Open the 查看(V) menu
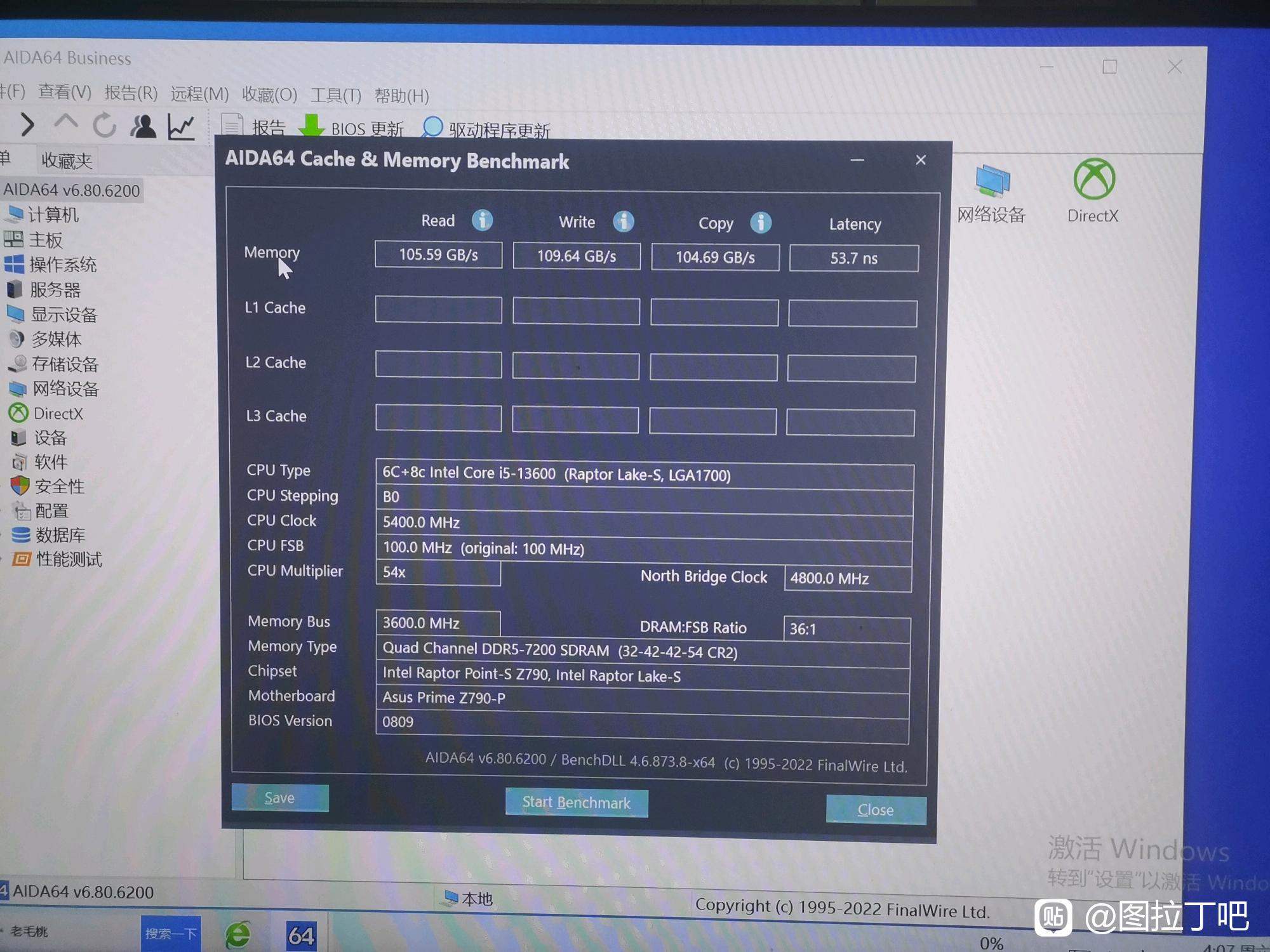This screenshot has width=1270, height=952. pos(65,92)
